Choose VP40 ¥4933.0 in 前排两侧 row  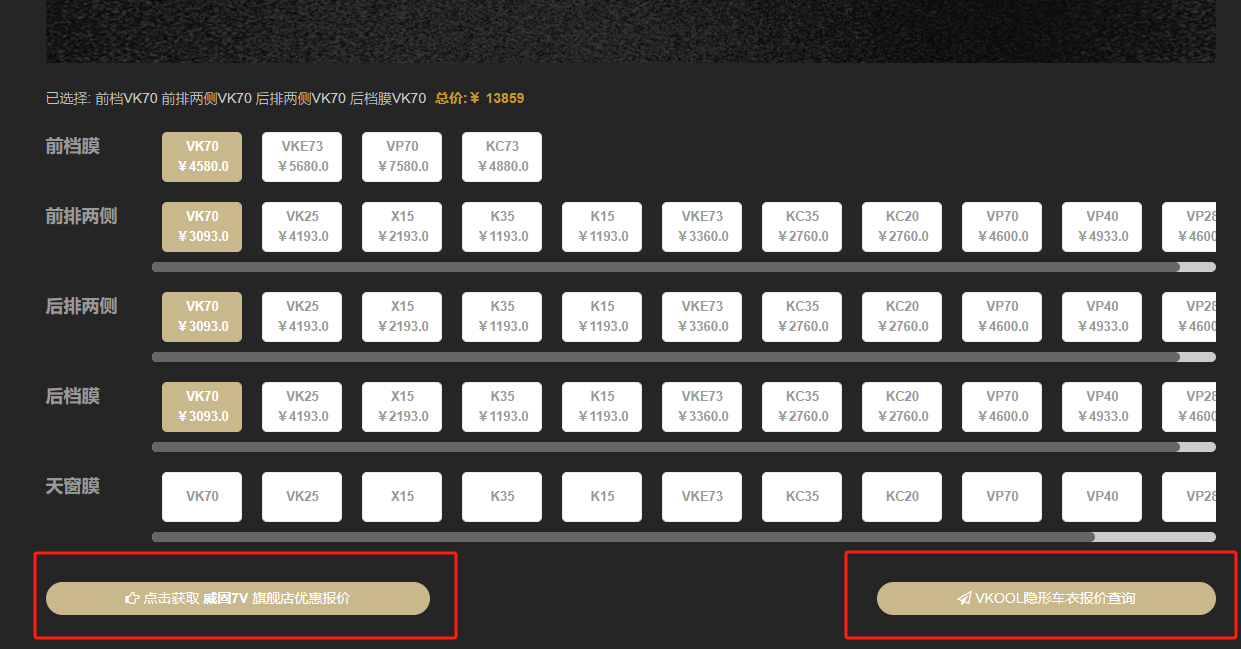click(1102, 227)
